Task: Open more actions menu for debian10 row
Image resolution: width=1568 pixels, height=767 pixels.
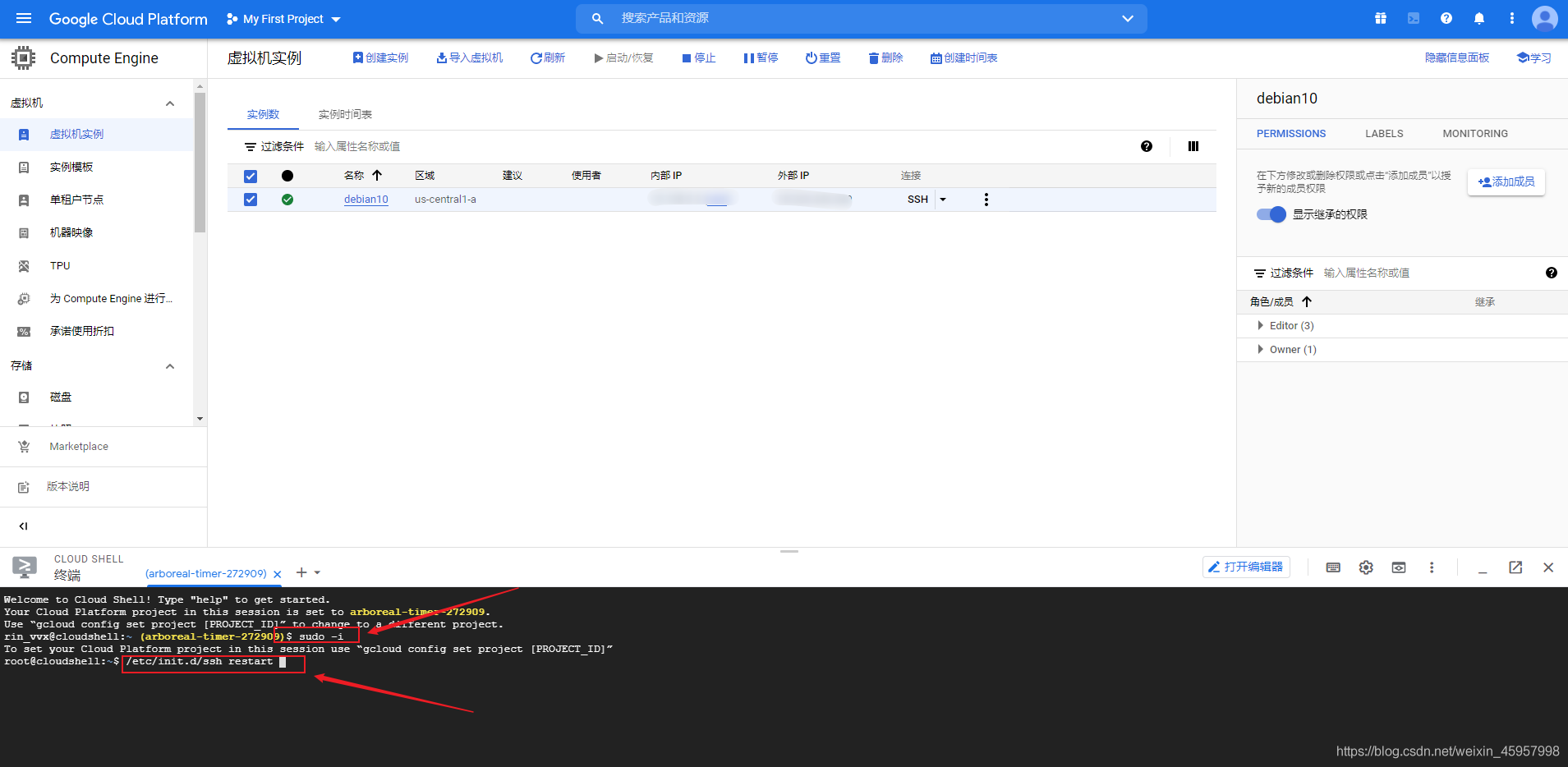Action: (986, 200)
